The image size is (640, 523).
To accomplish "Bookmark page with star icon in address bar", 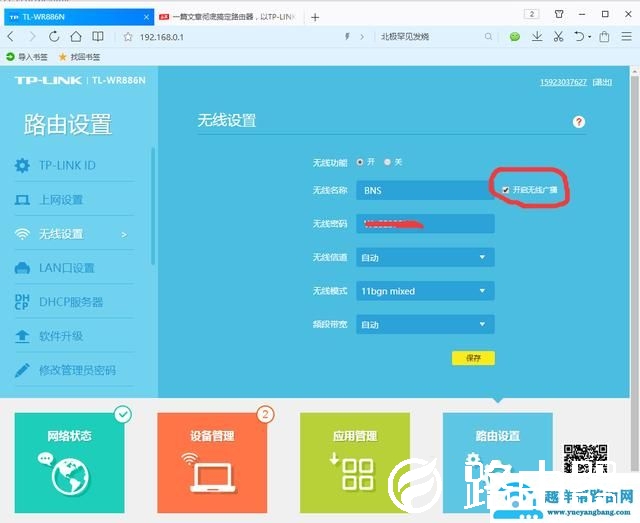I will [x=128, y=37].
